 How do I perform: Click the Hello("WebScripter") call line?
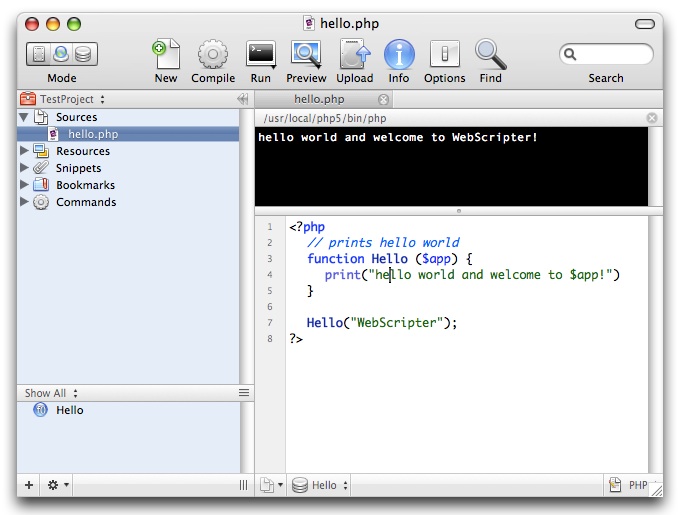click(x=382, y=323)
